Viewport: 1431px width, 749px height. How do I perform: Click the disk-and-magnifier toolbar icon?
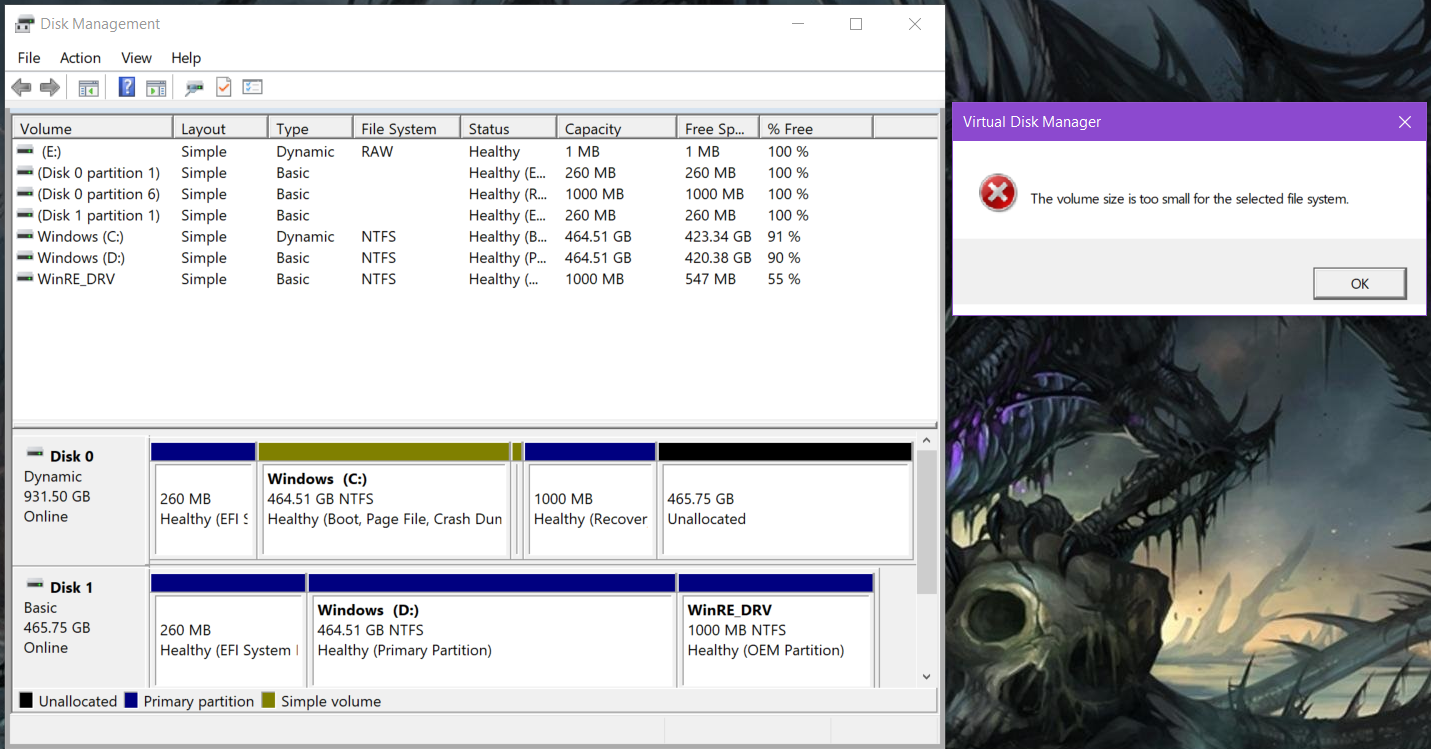[x=194, y=88]
